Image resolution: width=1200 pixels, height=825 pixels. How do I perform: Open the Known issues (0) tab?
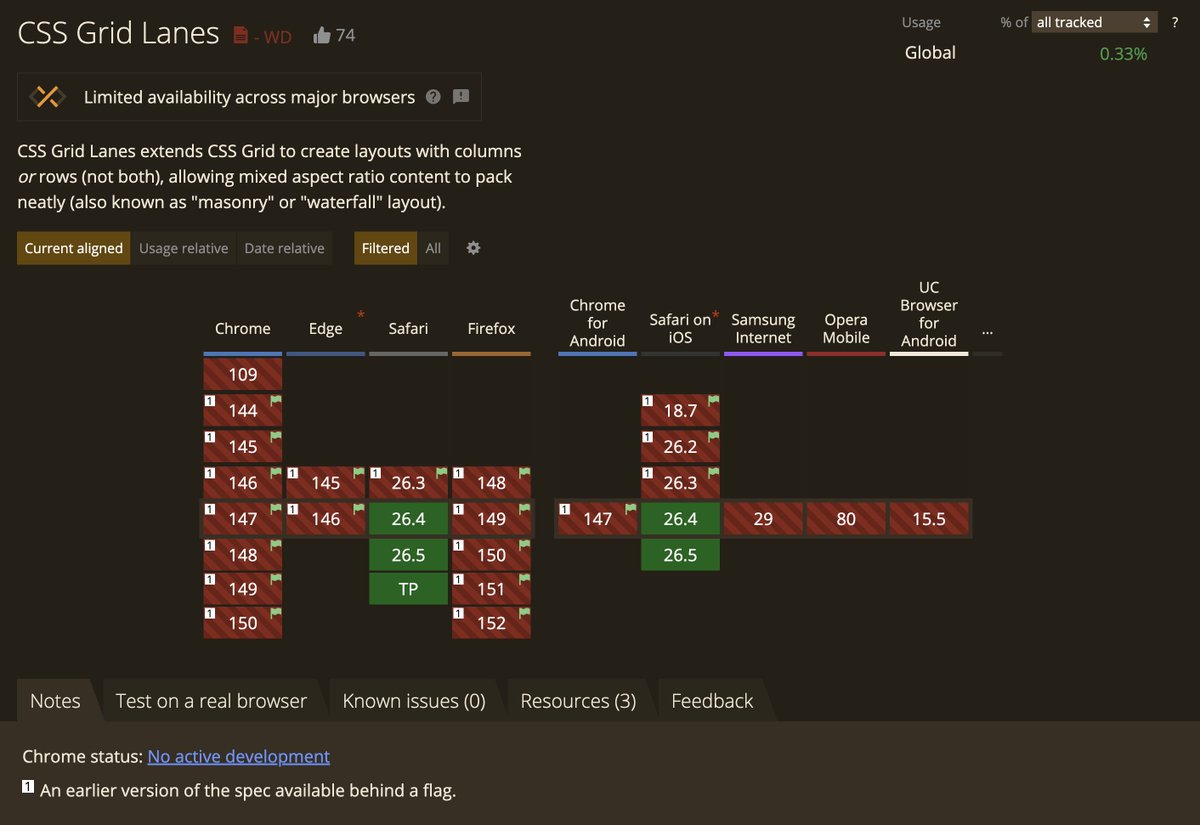(x=414, y=701)
